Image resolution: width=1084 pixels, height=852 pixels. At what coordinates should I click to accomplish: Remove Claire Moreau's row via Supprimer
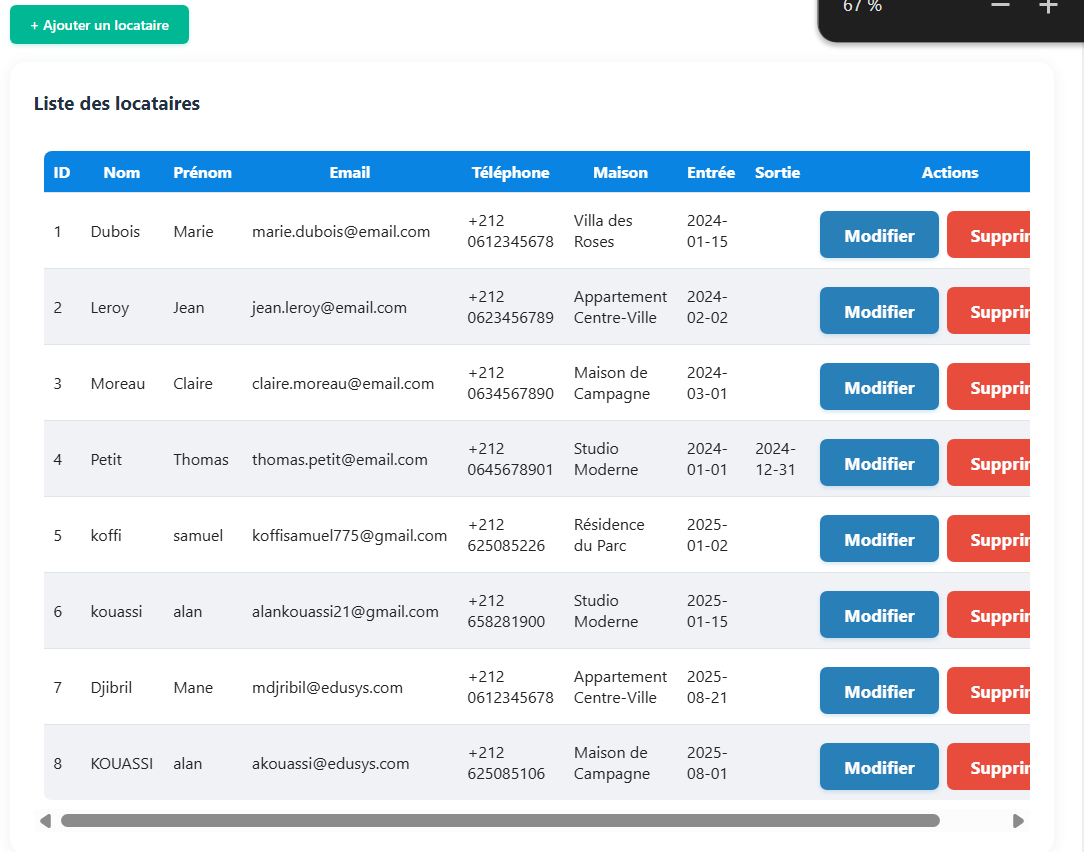click(x=988, y=387)
